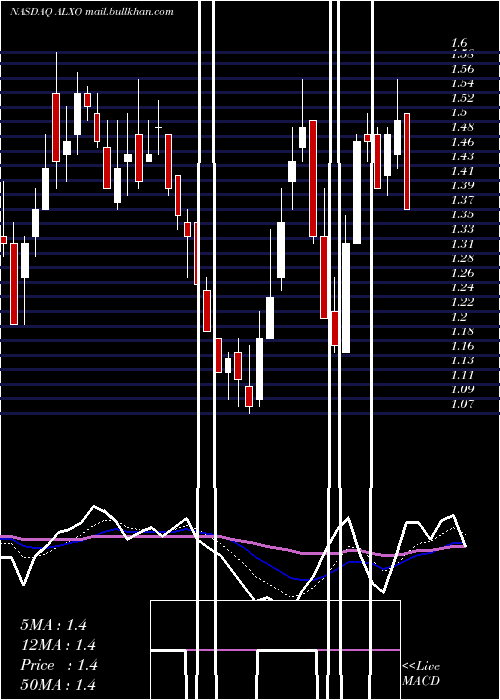This screenshot has width=500, height=700.
Task: Click the 1.13 price axis label
Action: (462, 360)
